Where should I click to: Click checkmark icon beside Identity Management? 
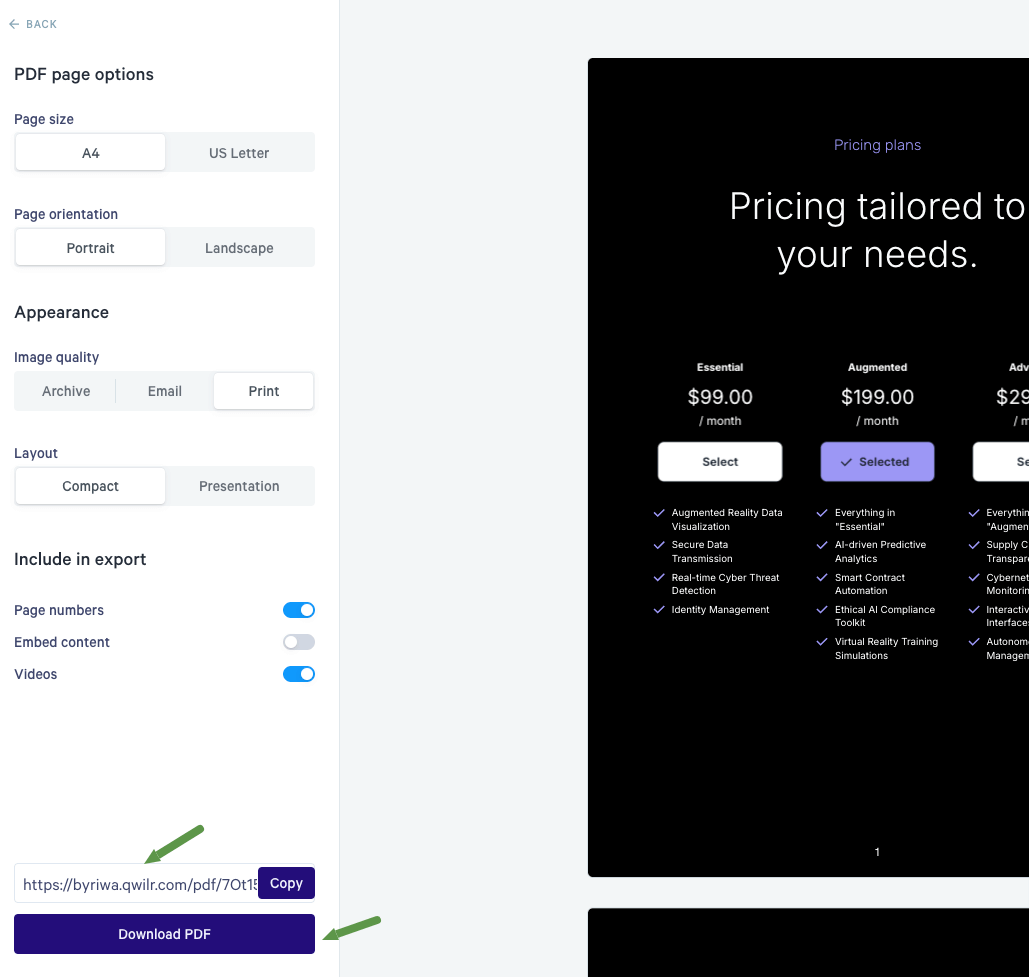click(x=659, y=610)
